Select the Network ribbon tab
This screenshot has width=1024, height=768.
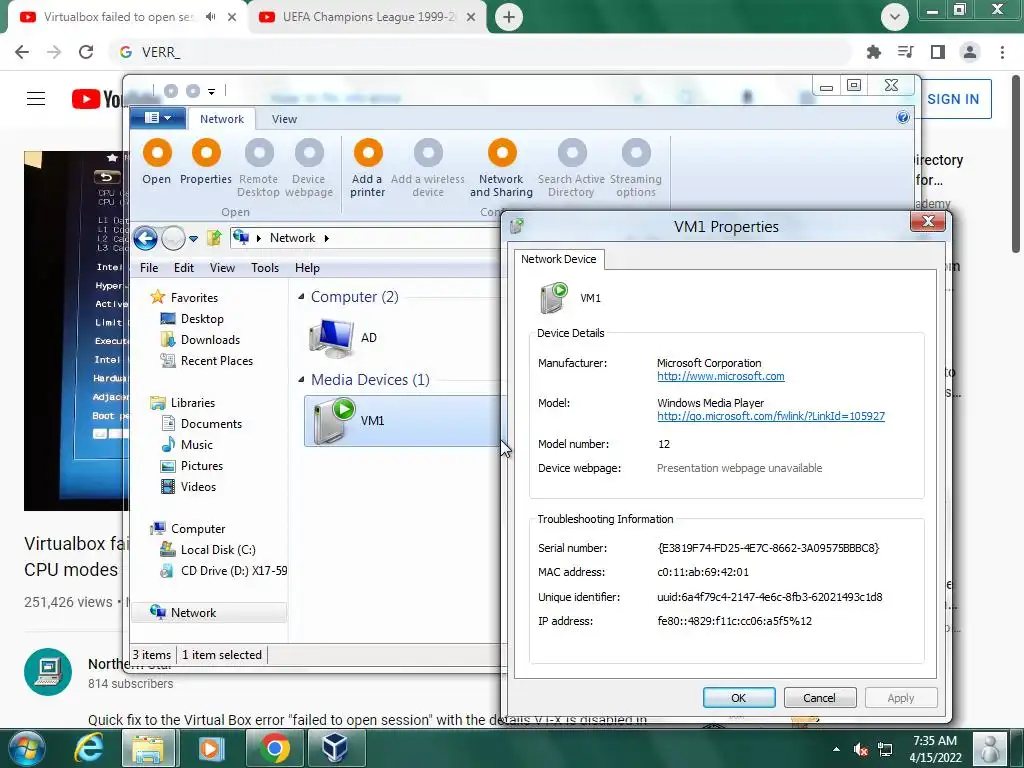point(221,119)
